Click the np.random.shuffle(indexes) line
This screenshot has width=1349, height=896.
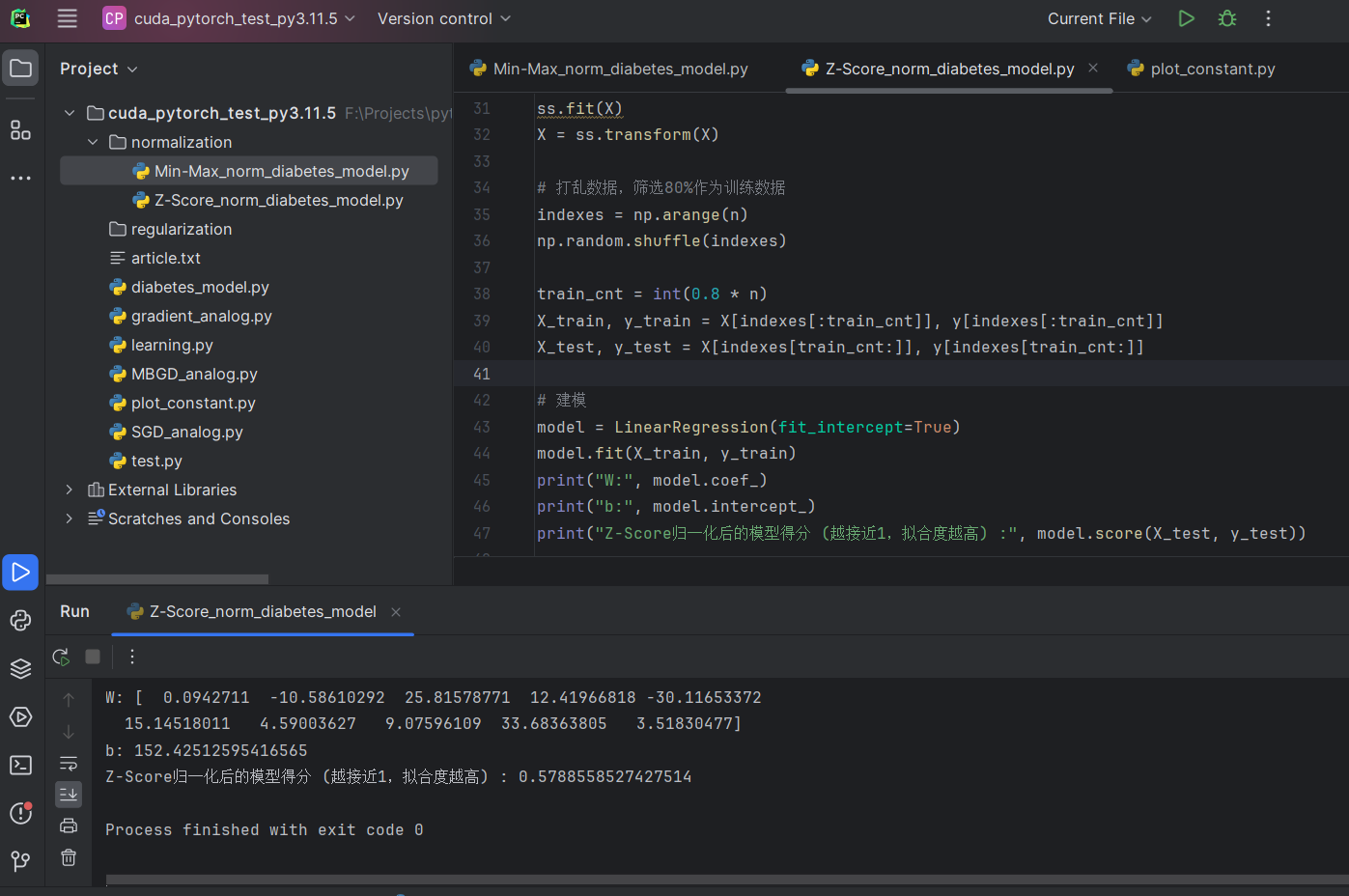(661, 240)
